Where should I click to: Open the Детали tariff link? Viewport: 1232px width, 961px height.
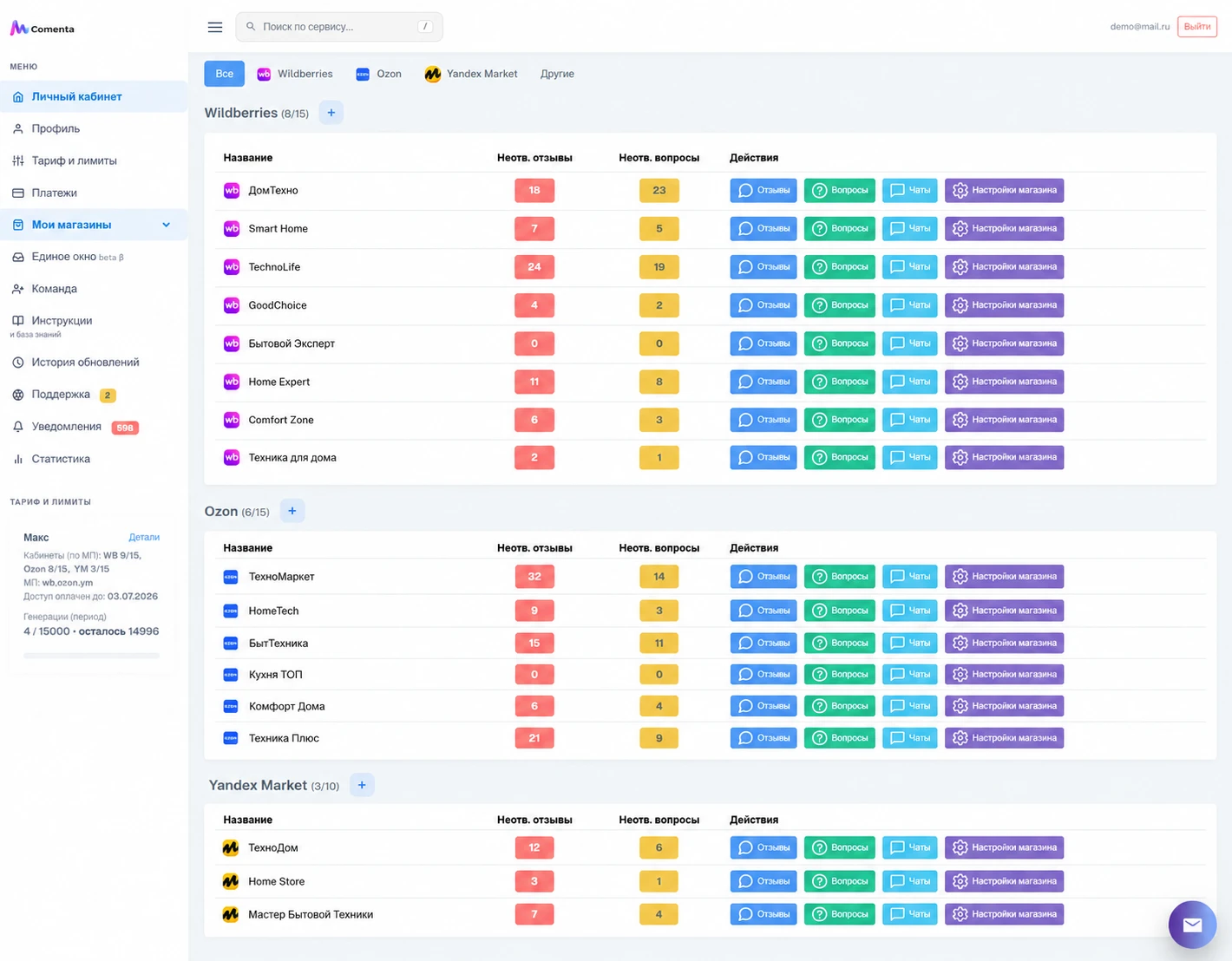coord(144,538)
